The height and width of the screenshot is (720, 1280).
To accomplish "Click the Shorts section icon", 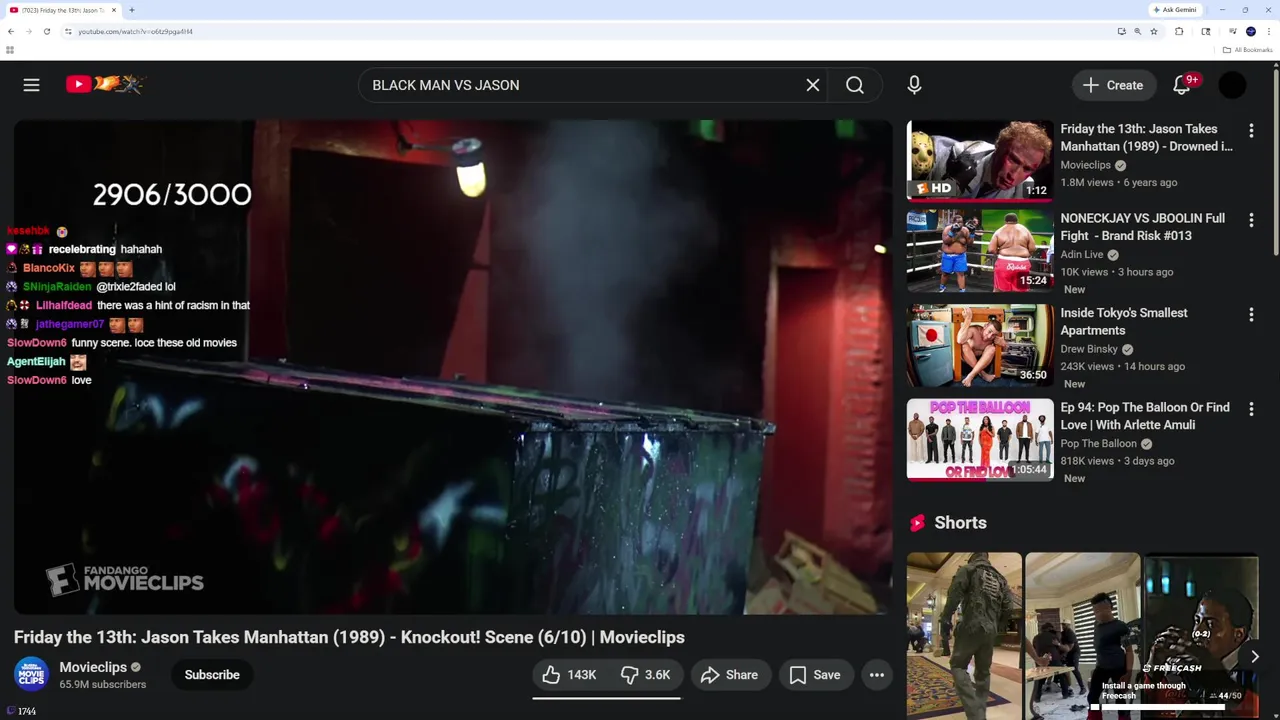I will [x=917, y=523].
